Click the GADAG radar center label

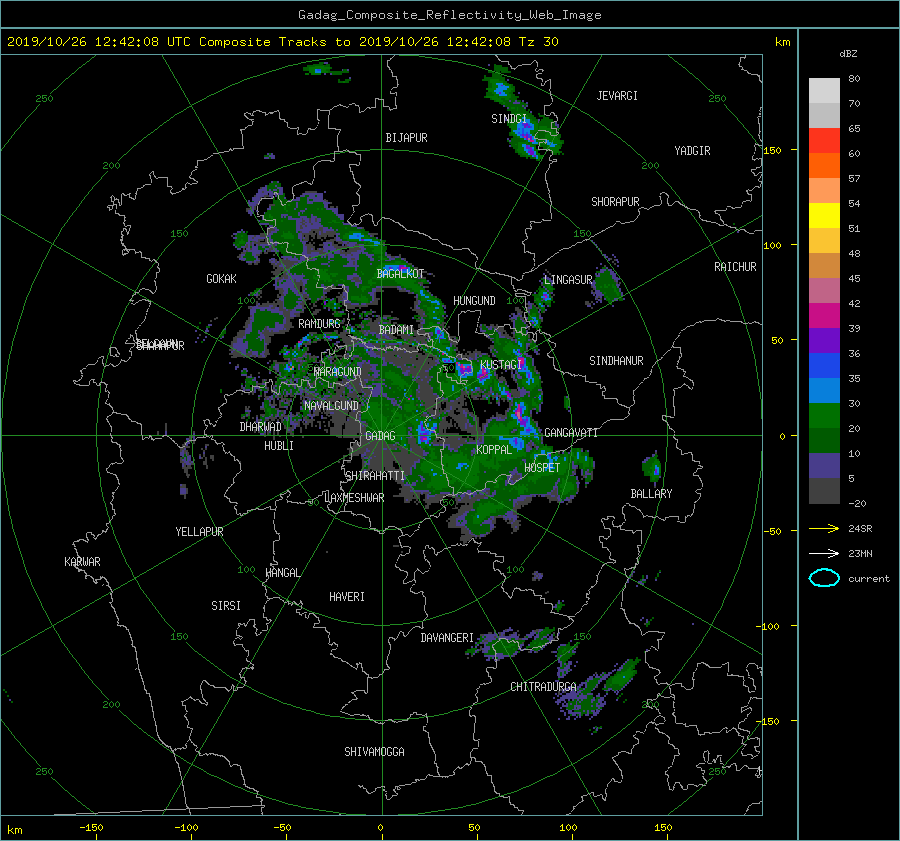tap(381, 436)
